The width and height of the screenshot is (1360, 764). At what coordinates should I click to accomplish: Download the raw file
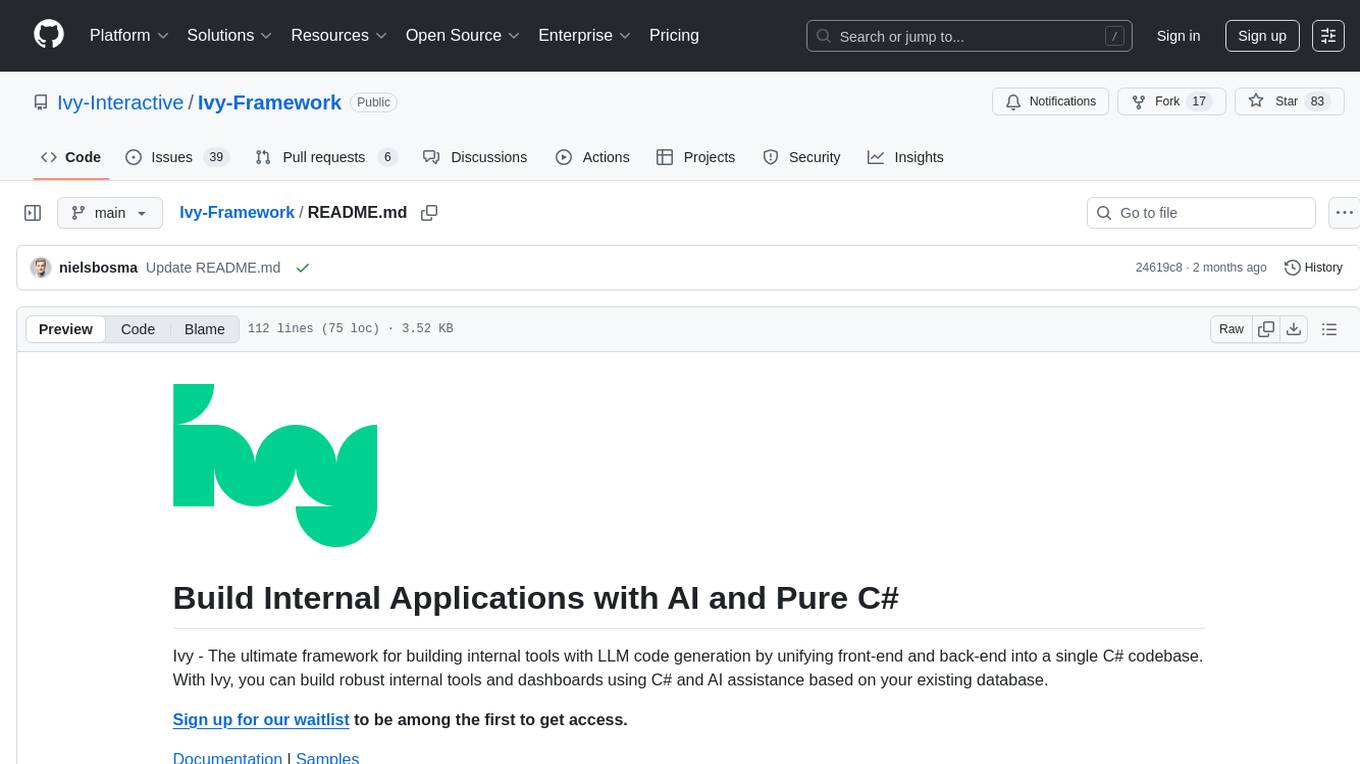(x=1294, y=329)
